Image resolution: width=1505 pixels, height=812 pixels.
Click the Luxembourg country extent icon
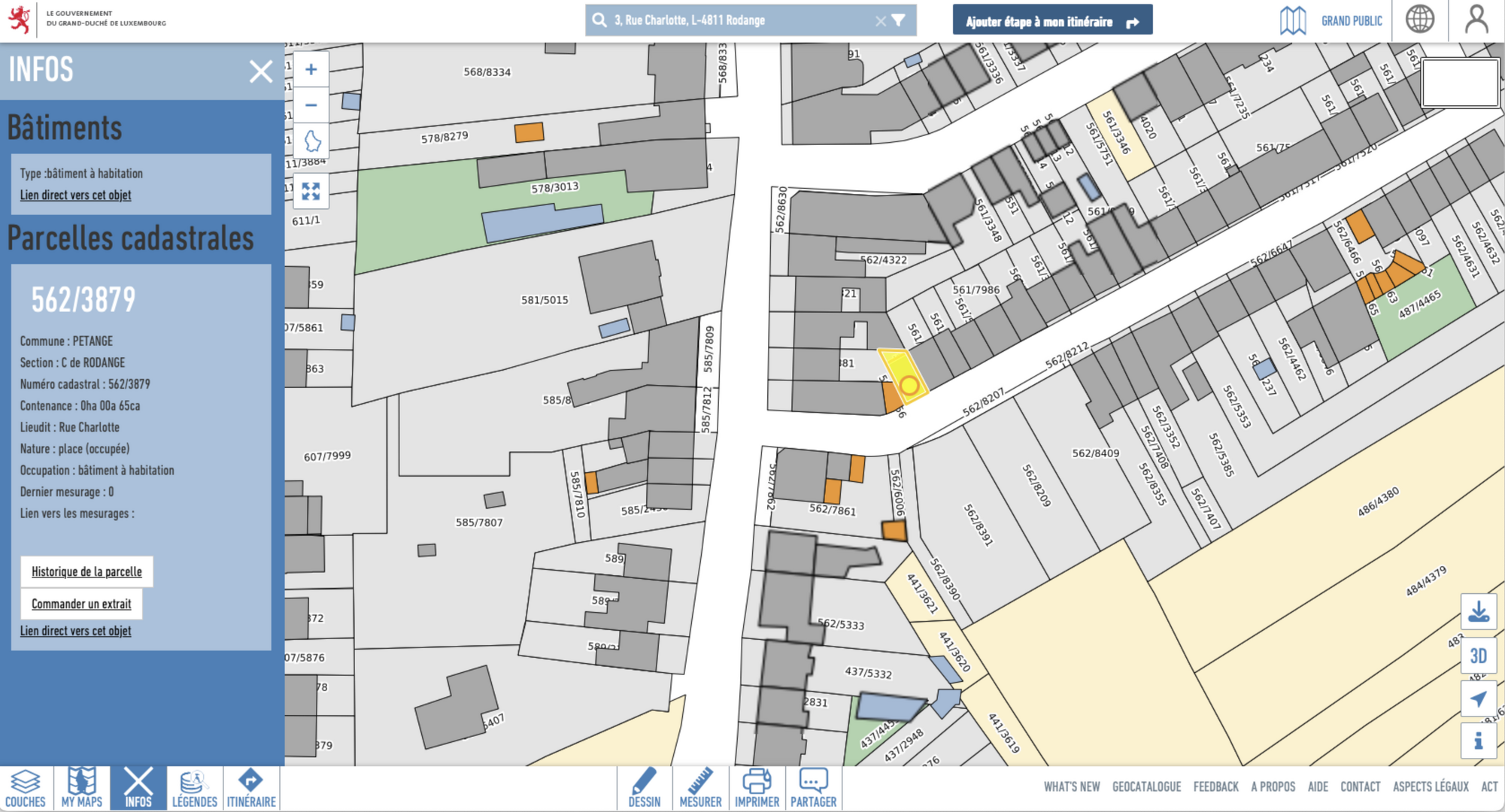312,141
